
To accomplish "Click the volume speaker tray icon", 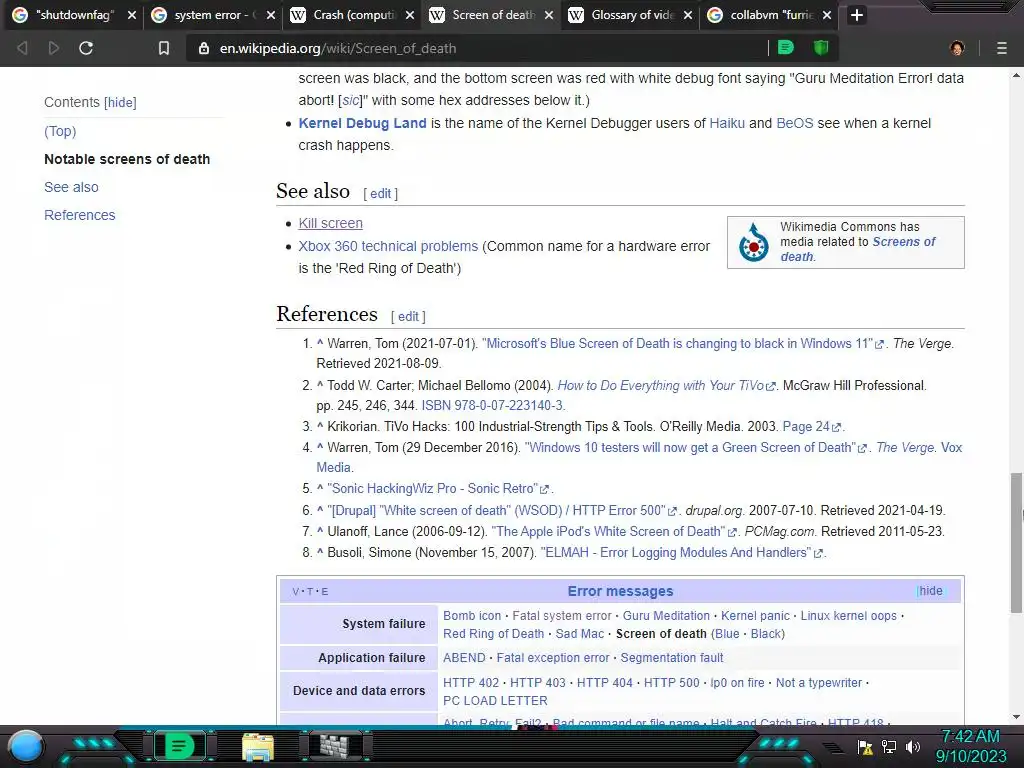I will 913,747.
